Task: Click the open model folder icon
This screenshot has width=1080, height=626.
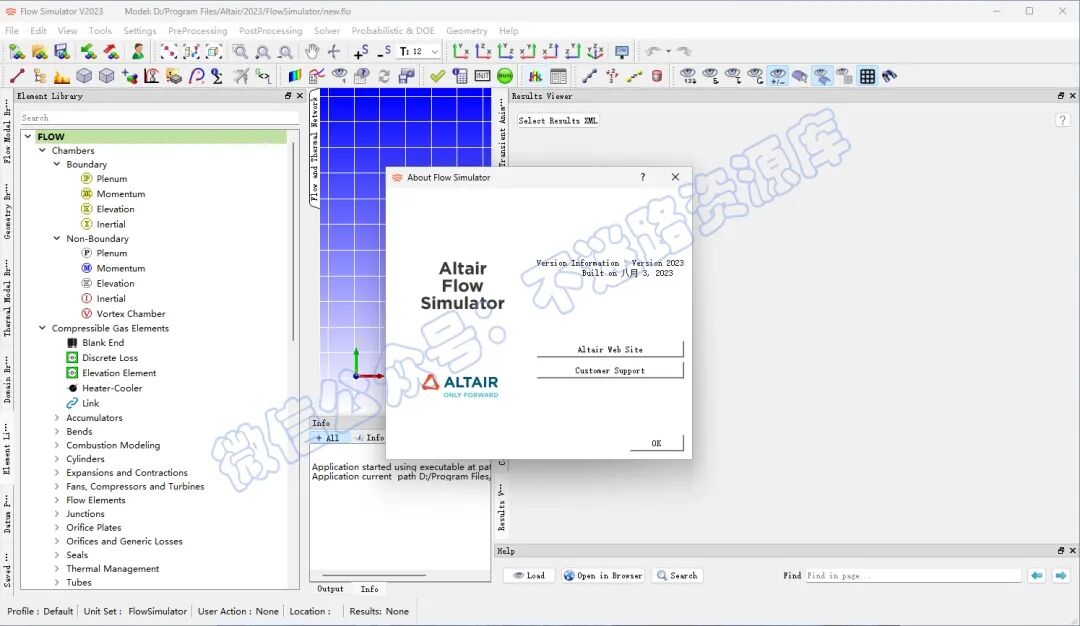Action: tap(39, 52)
